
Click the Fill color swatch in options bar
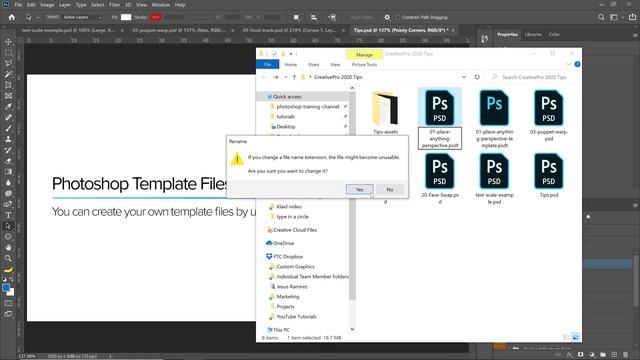(x=126, y=17)
